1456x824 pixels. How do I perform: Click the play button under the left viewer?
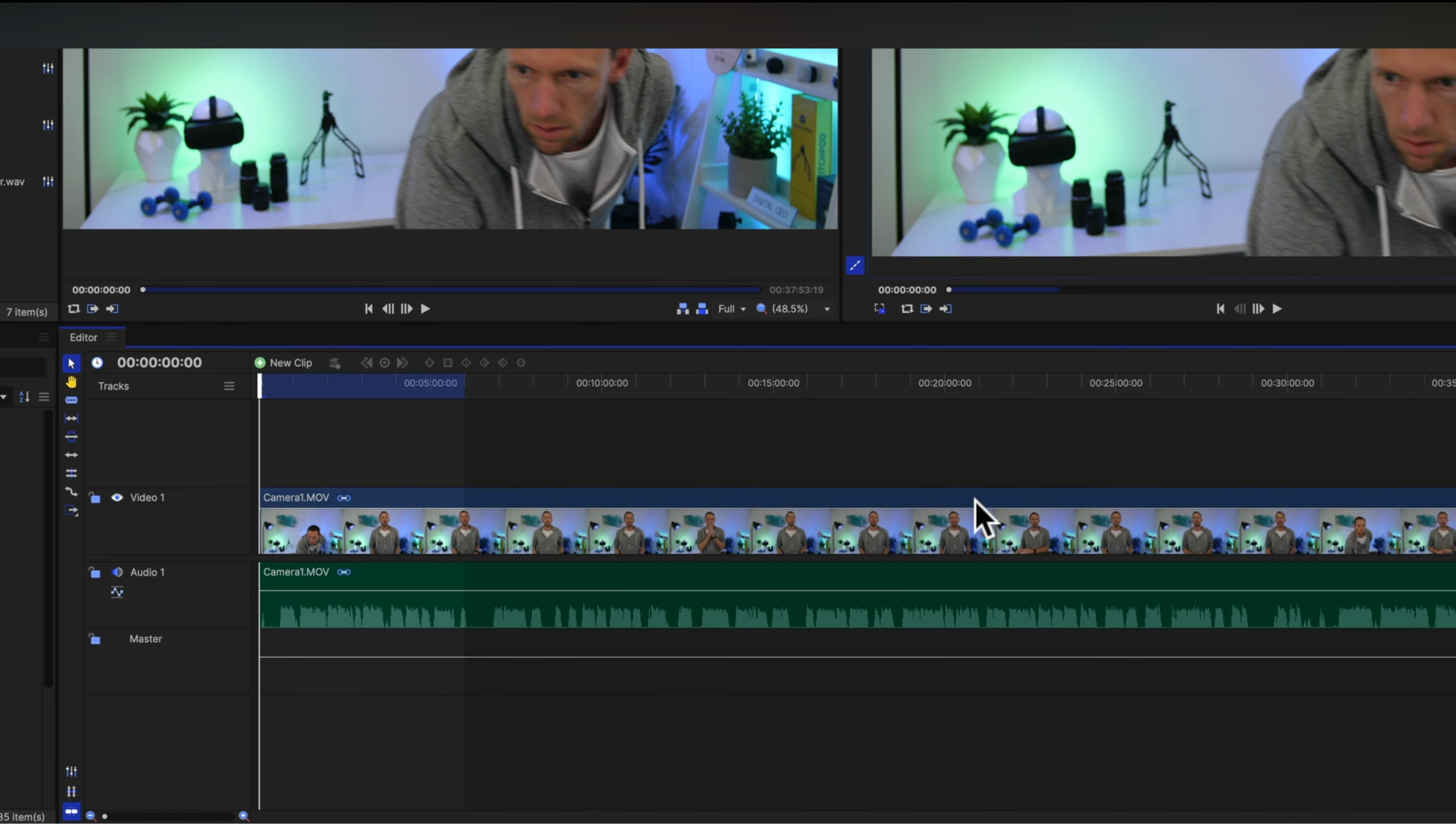coord(424,309)
